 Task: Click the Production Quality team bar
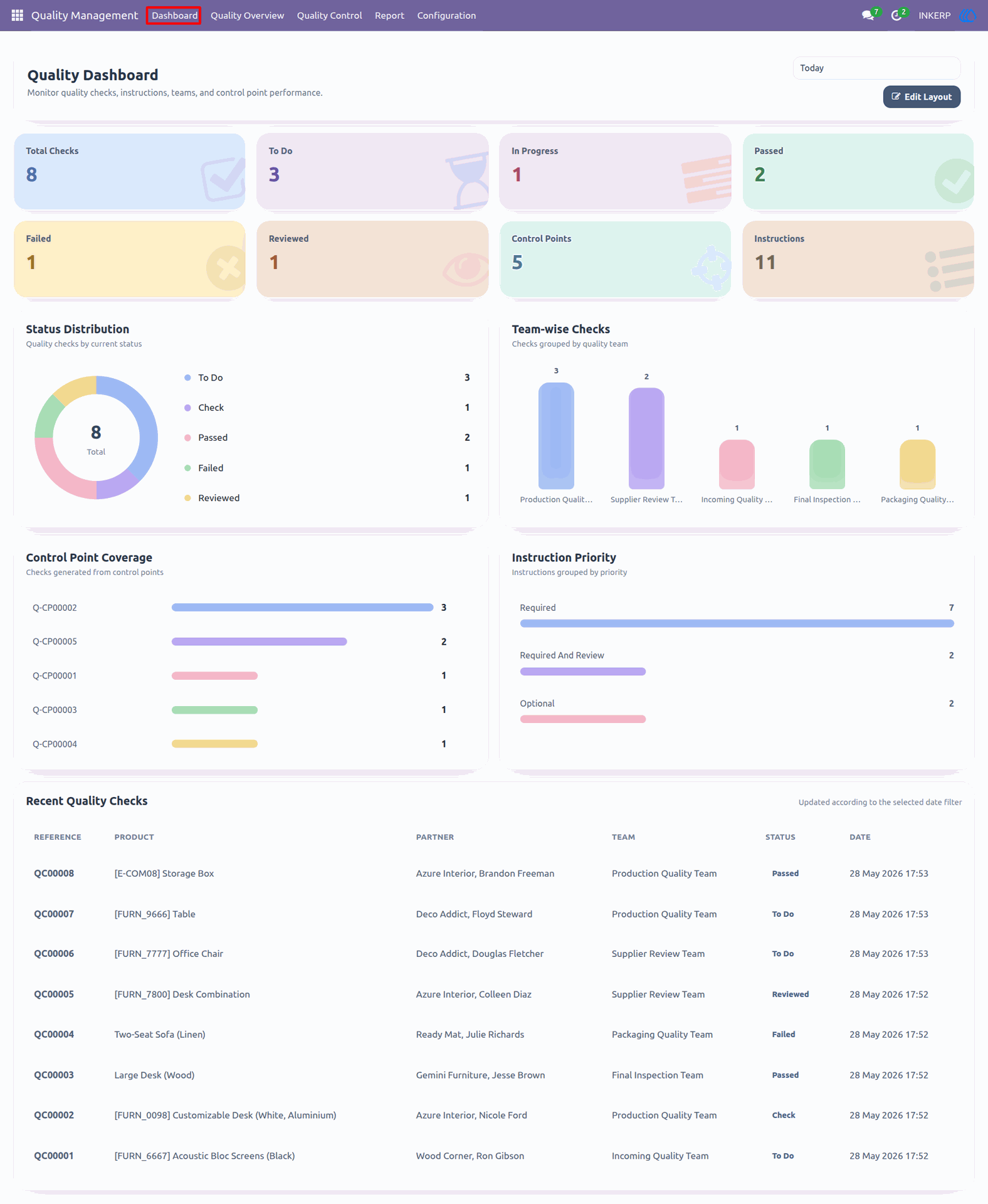click(556, 436)
